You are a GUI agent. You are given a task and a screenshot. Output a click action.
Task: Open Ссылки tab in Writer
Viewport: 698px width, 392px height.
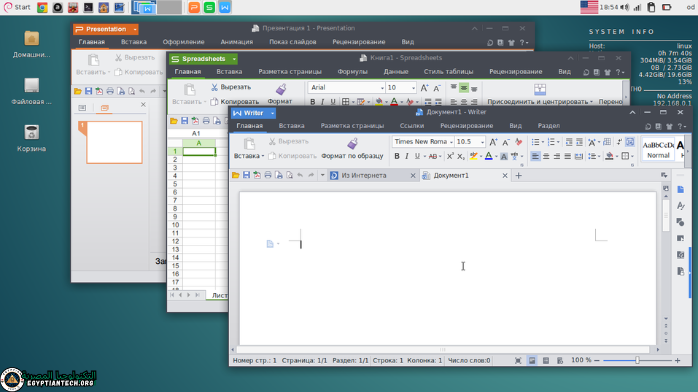tap(411, 126)
